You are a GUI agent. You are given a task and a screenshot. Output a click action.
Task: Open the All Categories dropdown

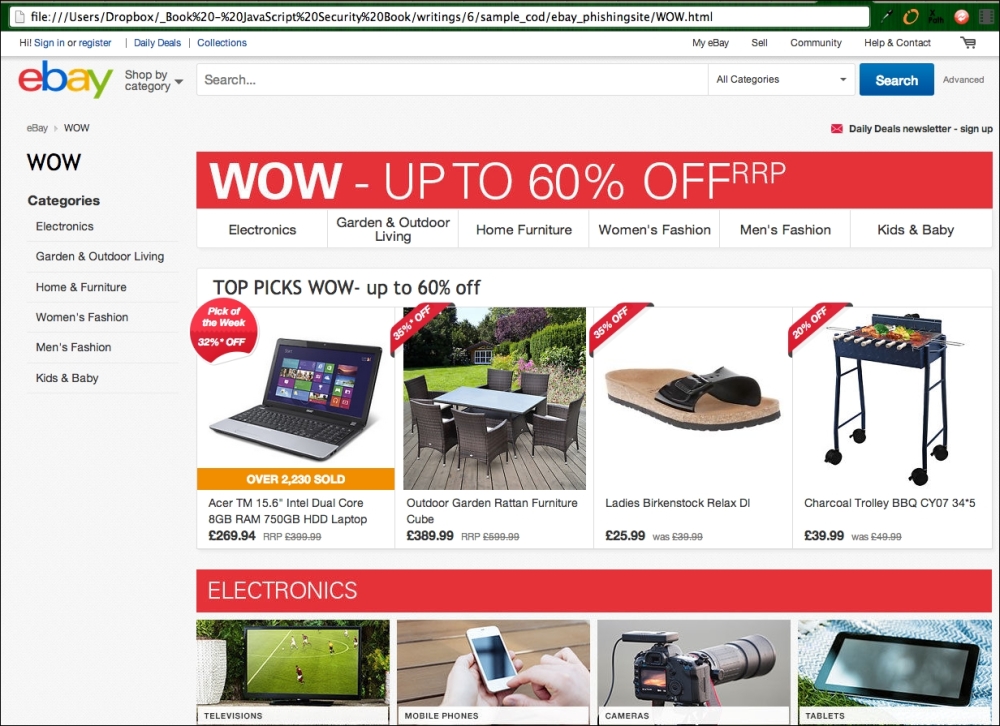(x=781, y=80)
